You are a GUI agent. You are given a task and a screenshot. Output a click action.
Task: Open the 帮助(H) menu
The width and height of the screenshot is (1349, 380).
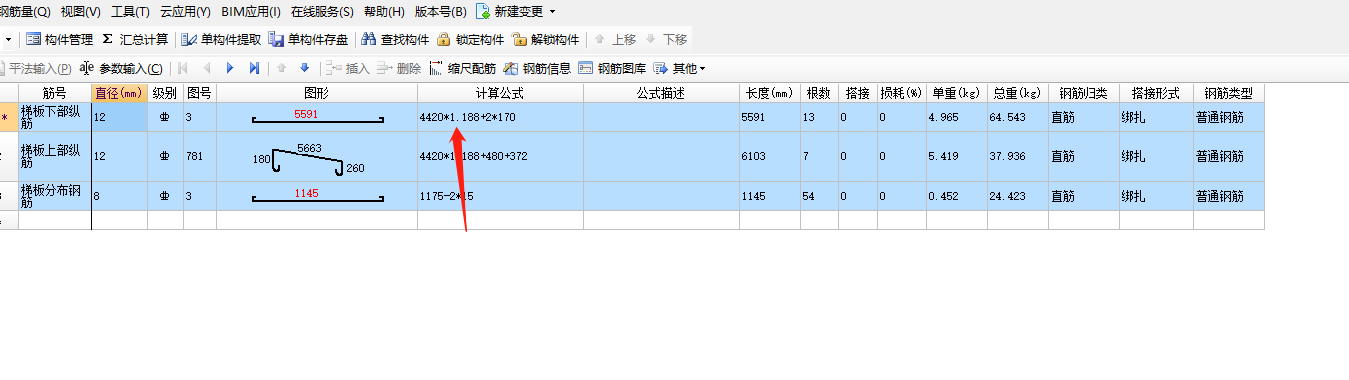385,12
